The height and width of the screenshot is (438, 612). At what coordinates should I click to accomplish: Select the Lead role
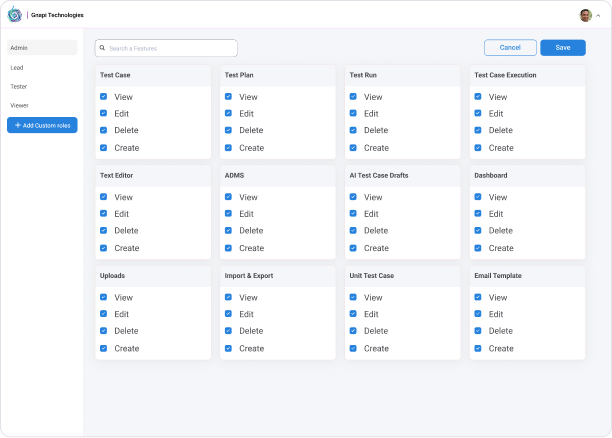[17, 68]
